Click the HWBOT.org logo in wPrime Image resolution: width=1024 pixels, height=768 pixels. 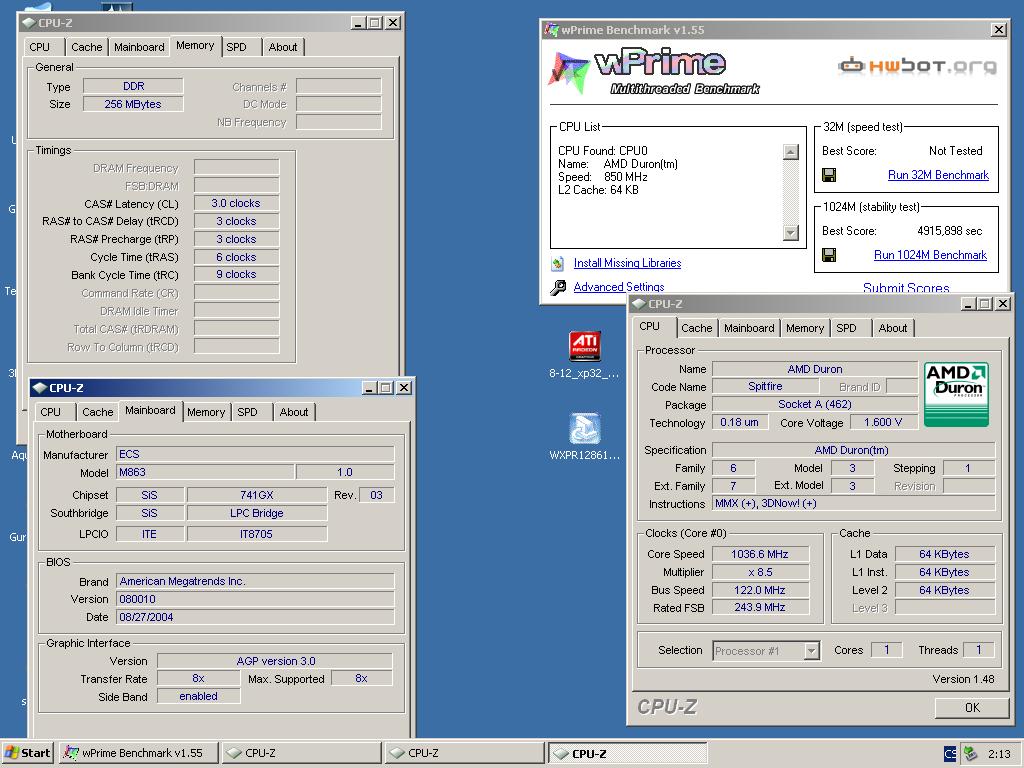pyautogui.click(x=917, y=65)
